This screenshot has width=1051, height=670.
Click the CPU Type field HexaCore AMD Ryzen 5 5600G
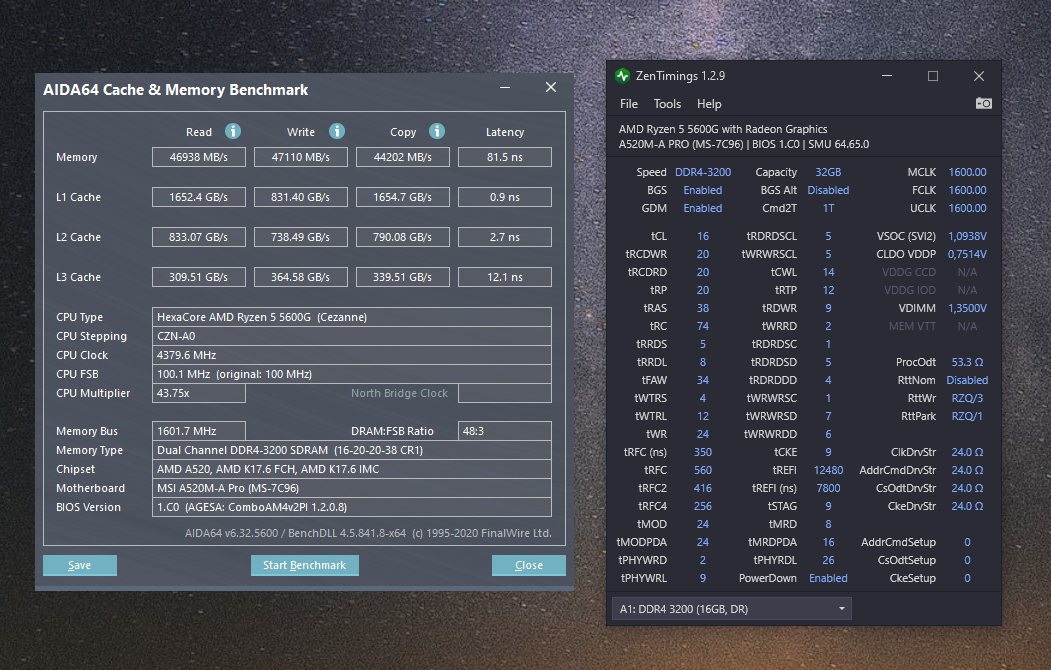(x=352, y=317)
